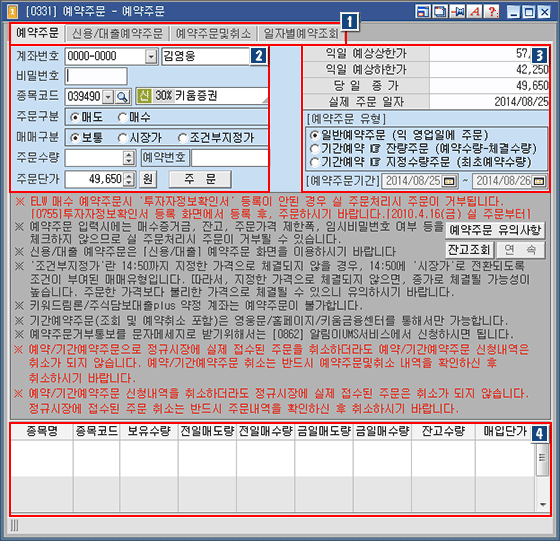The height and width of the screenshot is (541, 560).
Task: Click the account name field 김영웅
Action: pos(205,56)
